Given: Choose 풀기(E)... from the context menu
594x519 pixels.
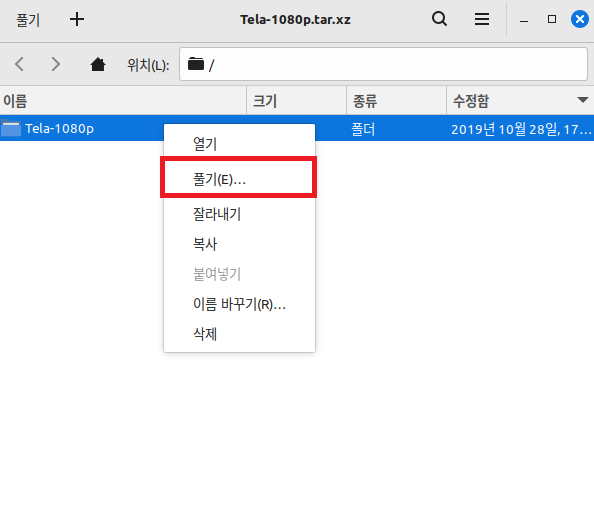Looking at the screenshot, I should point(239,179).
